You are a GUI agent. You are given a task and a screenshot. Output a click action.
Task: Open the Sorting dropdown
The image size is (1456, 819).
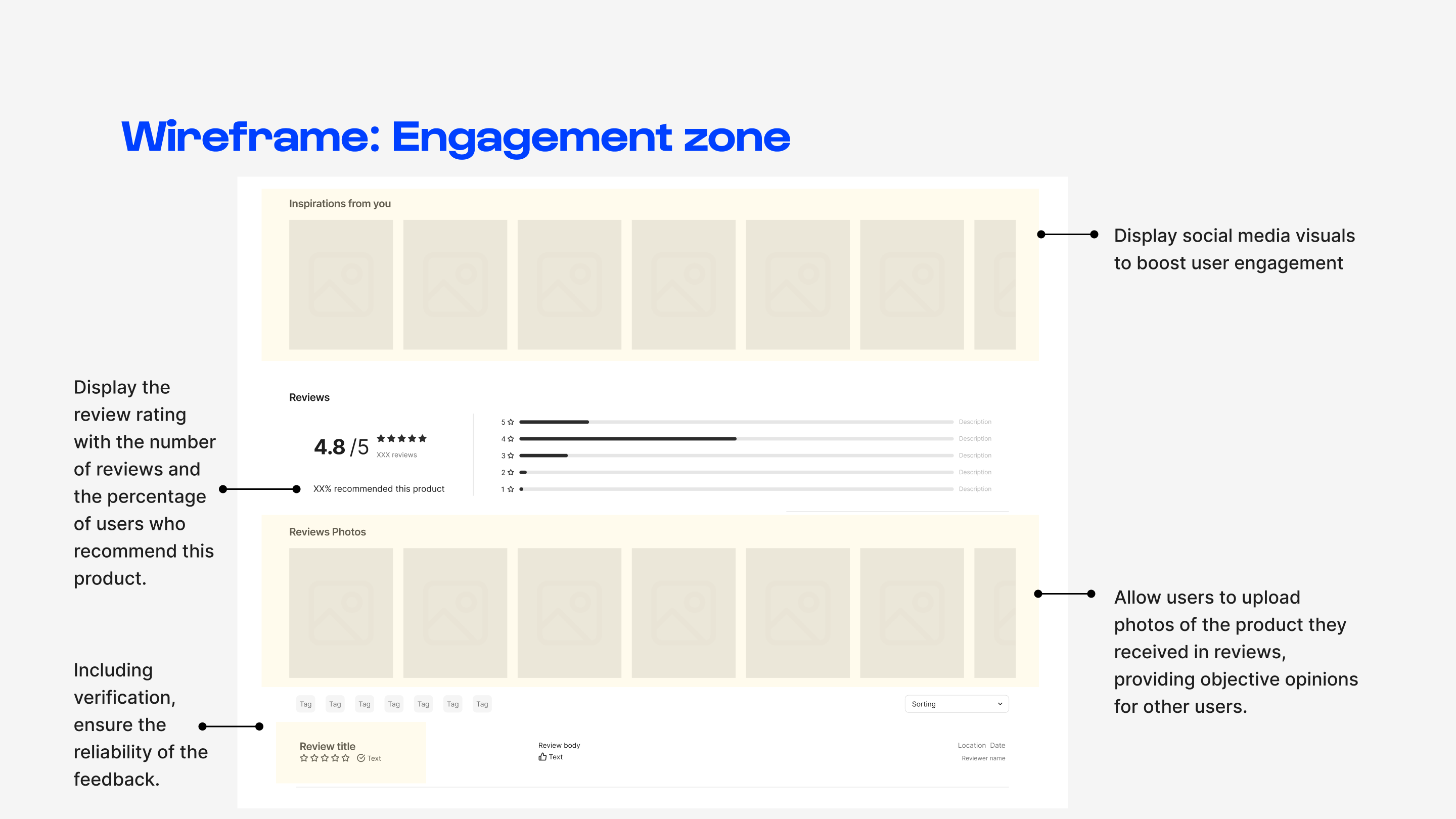click(956, 704)
